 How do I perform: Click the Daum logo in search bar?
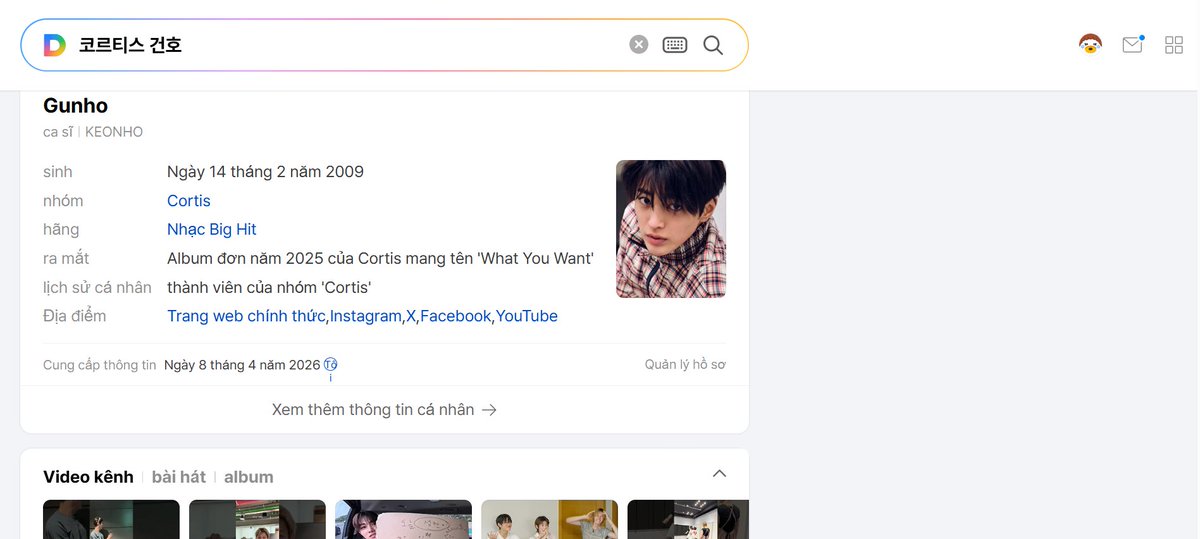[54, 45]
